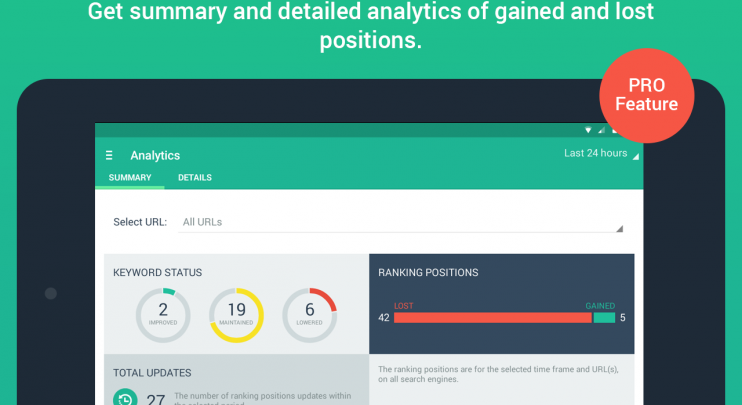The width and height of the screenshot is (742, 405).
Task: Choose the All URLs combo box
Action: 400,222
